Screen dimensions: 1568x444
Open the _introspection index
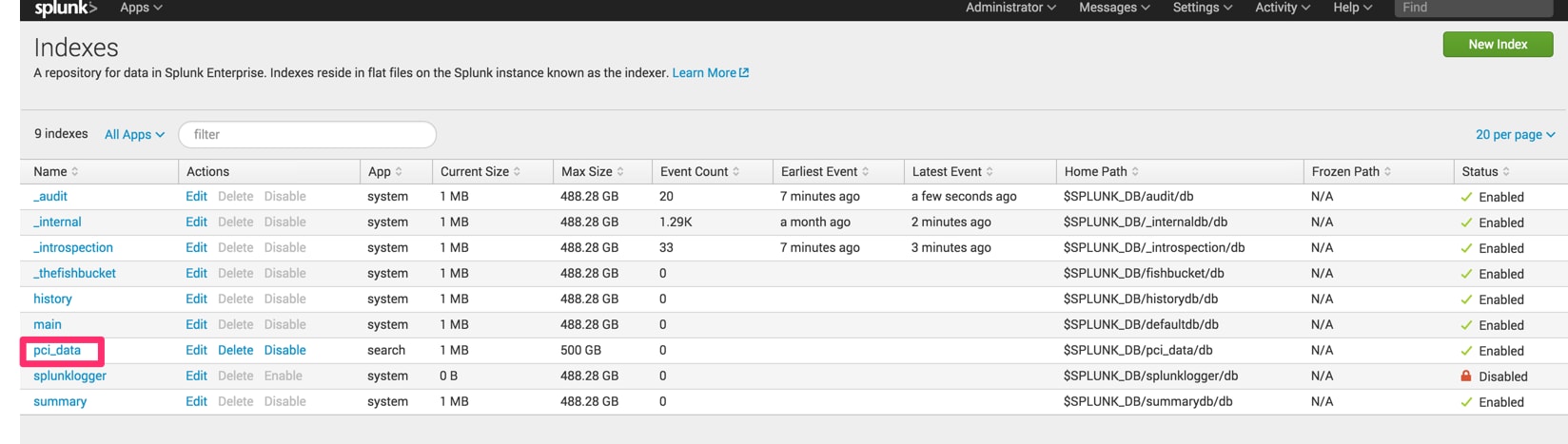coord(73,248)
